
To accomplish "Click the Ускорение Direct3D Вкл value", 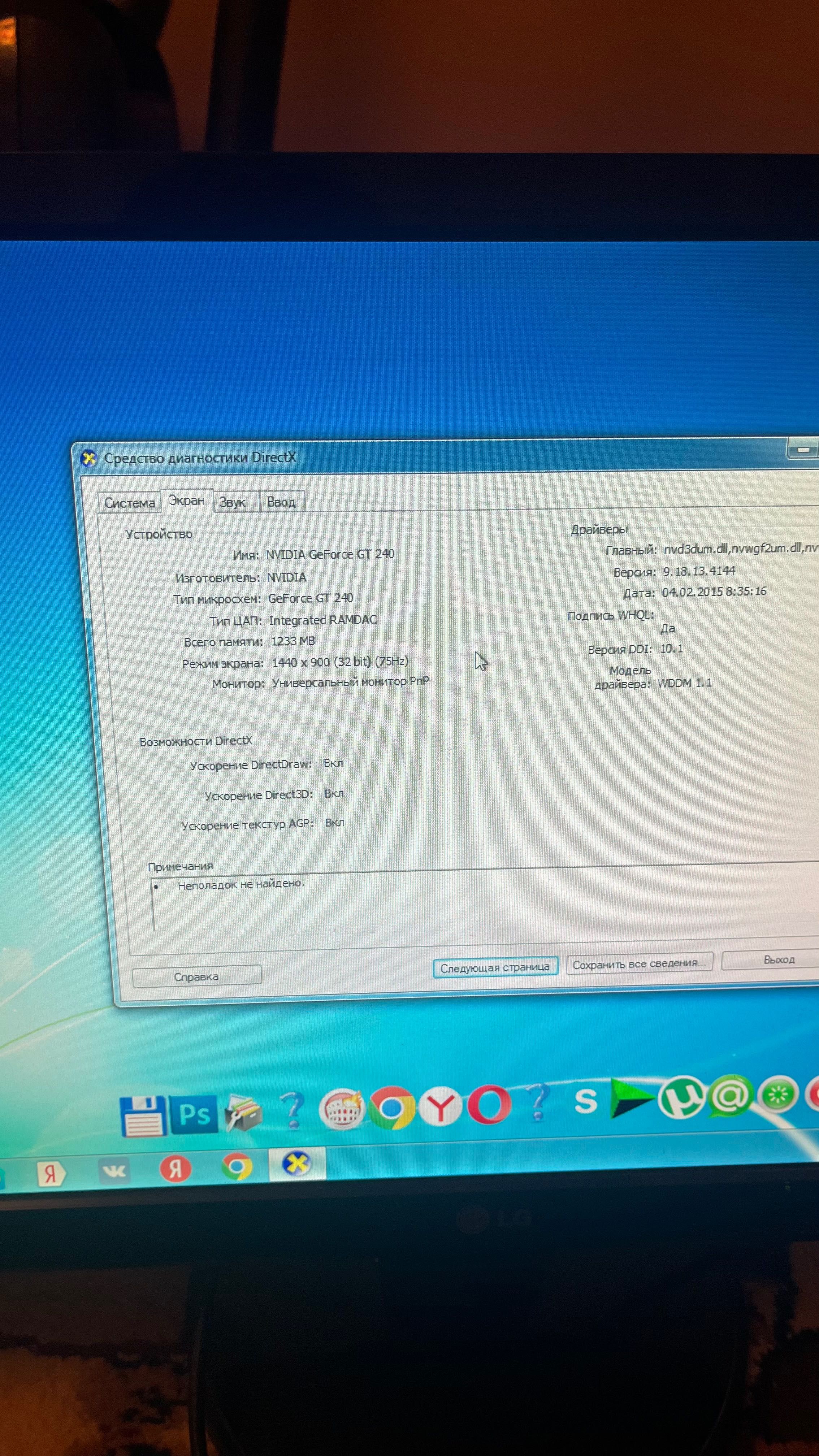I will (334, 794).
